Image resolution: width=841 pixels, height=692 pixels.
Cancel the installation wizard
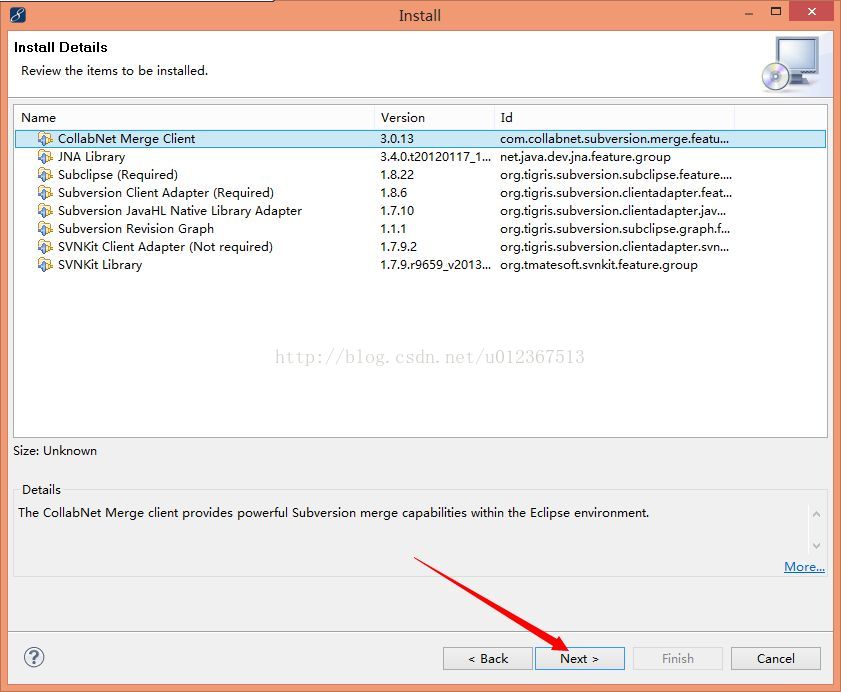coord(776,658)
